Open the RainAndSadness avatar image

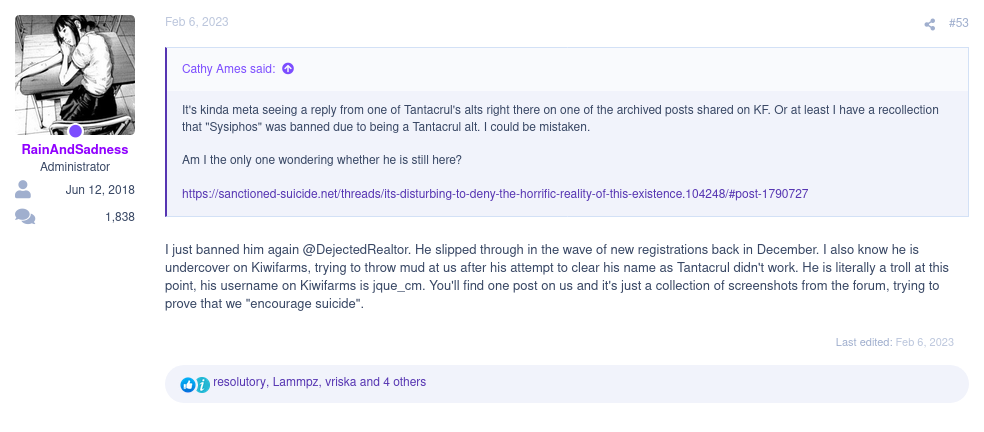75,75
